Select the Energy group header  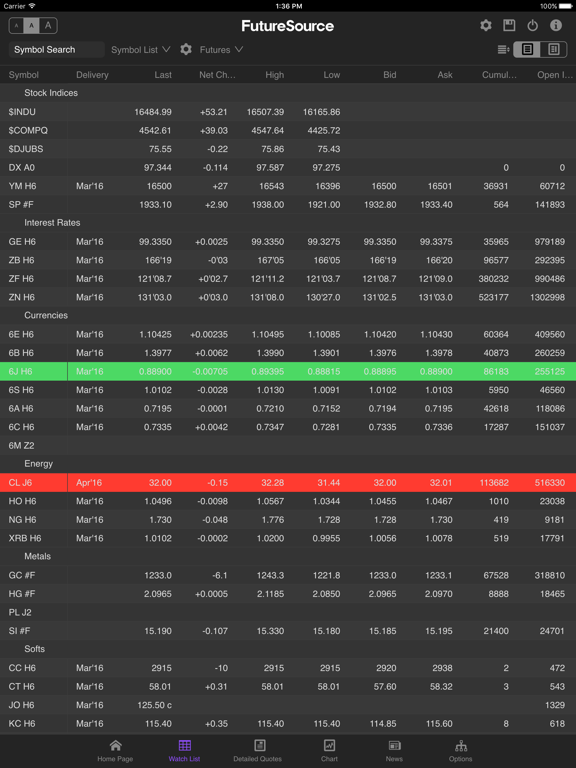38,463
